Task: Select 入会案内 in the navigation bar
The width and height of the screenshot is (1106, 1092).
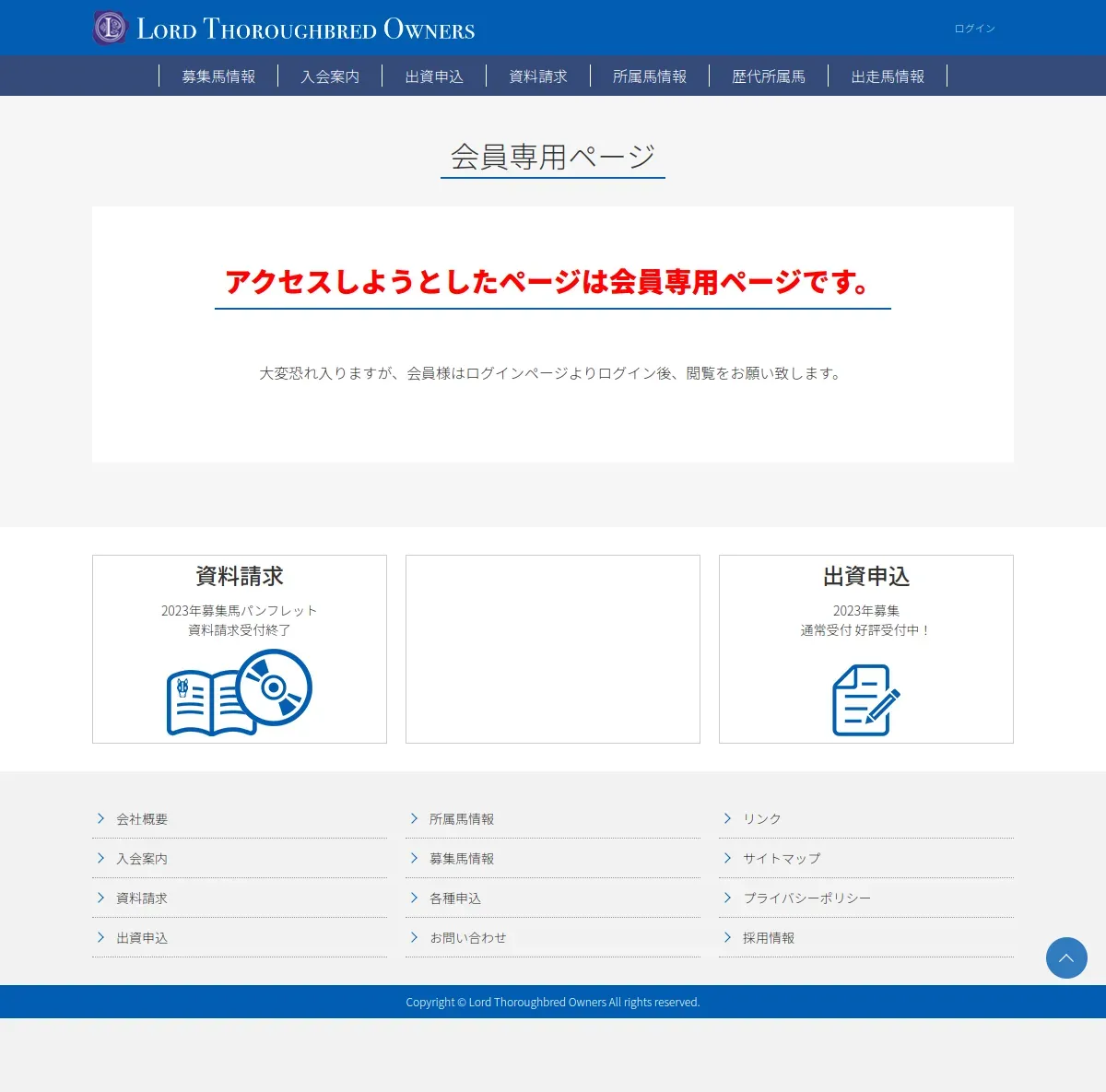Action: coord(330,76)
